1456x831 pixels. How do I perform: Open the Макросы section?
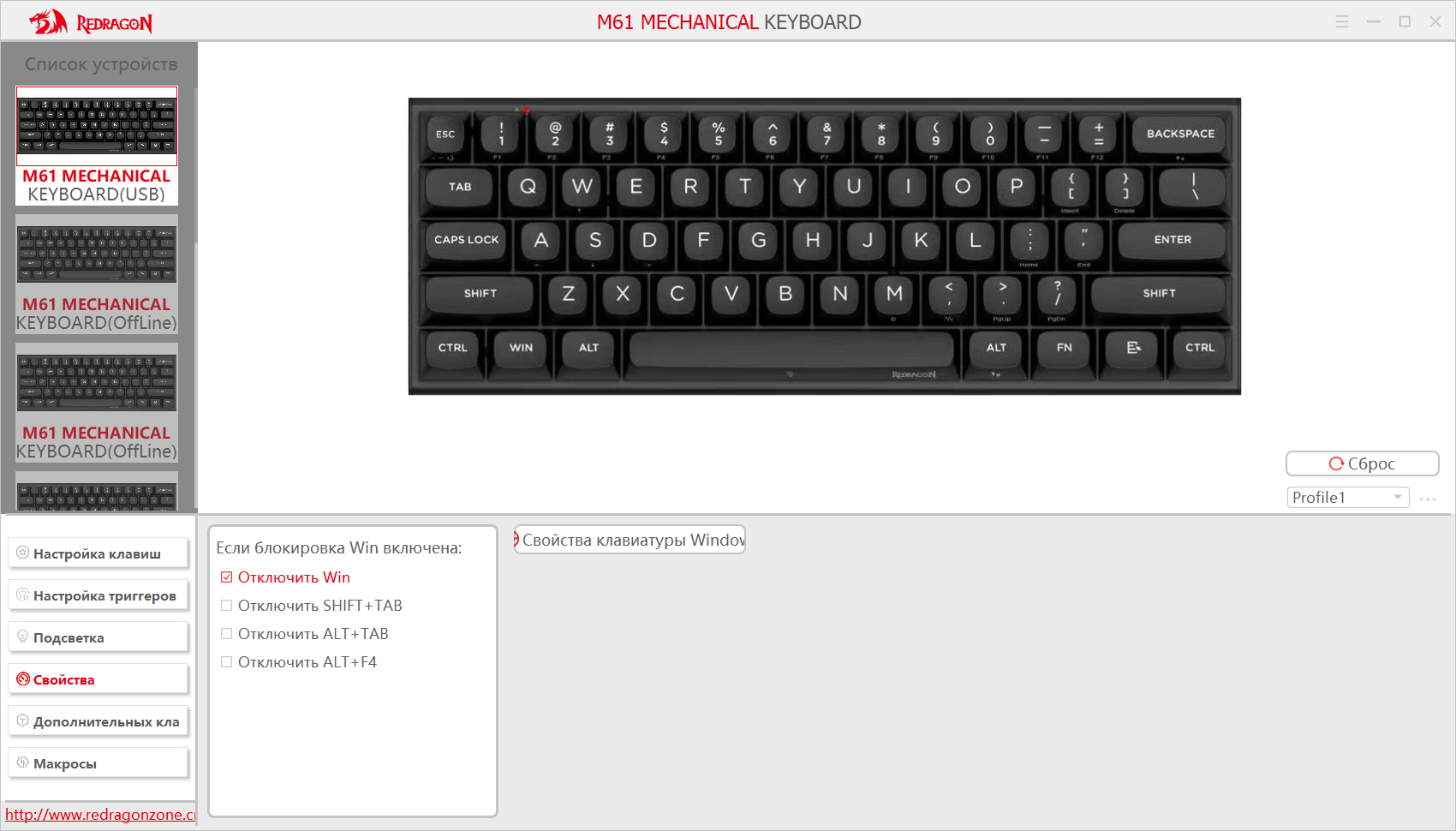click(98, 763)
